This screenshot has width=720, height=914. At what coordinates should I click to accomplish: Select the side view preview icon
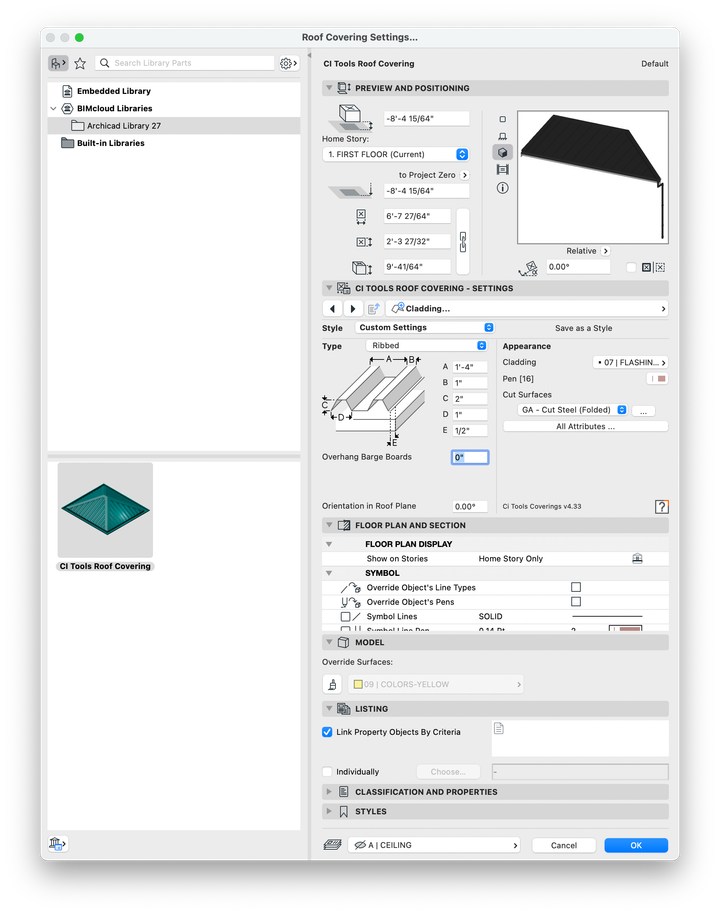click(x=503, y=136)
